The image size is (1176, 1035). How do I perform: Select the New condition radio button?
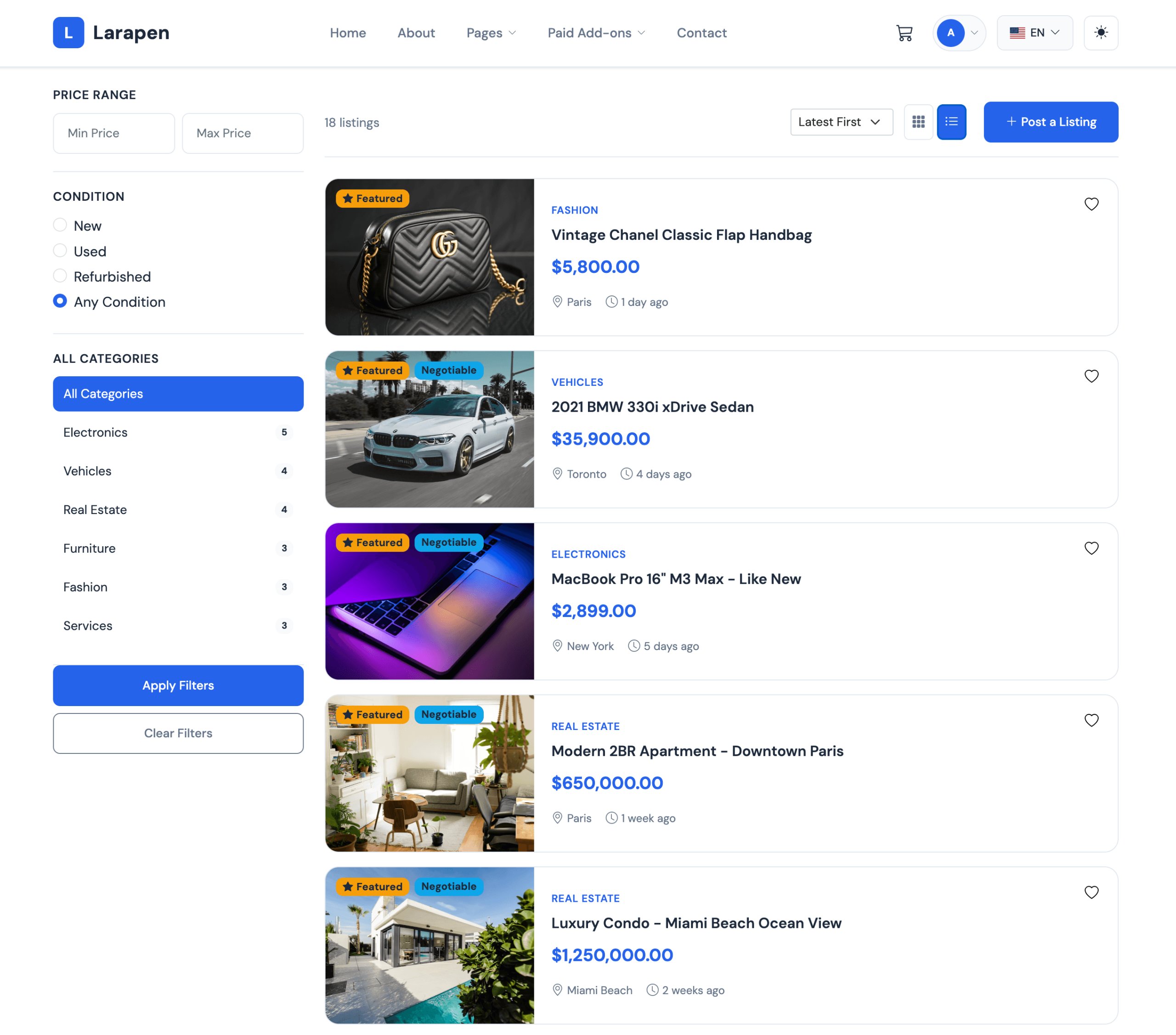pos(60,225)
